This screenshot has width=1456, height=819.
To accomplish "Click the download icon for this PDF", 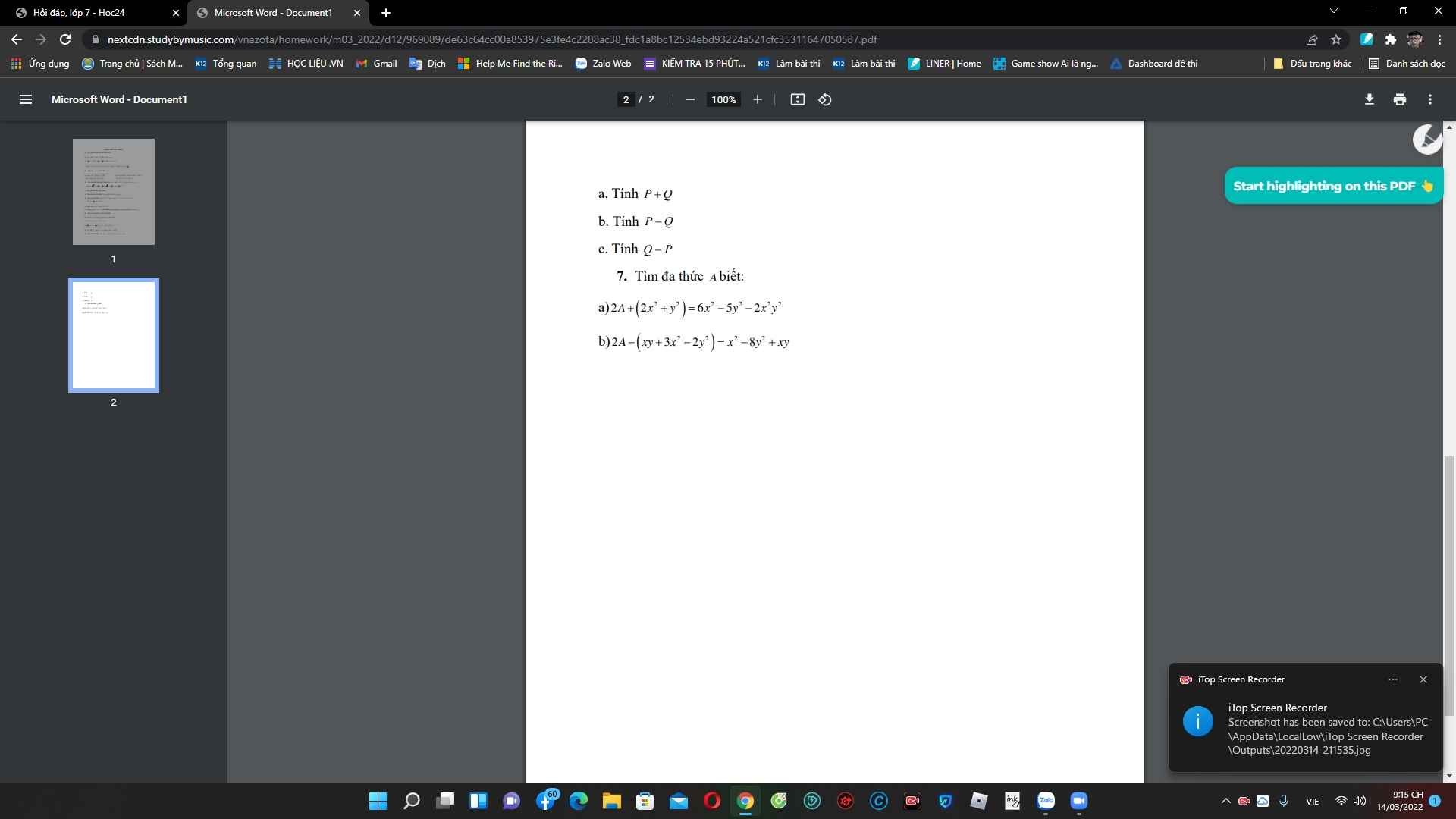I will 1369,99.
